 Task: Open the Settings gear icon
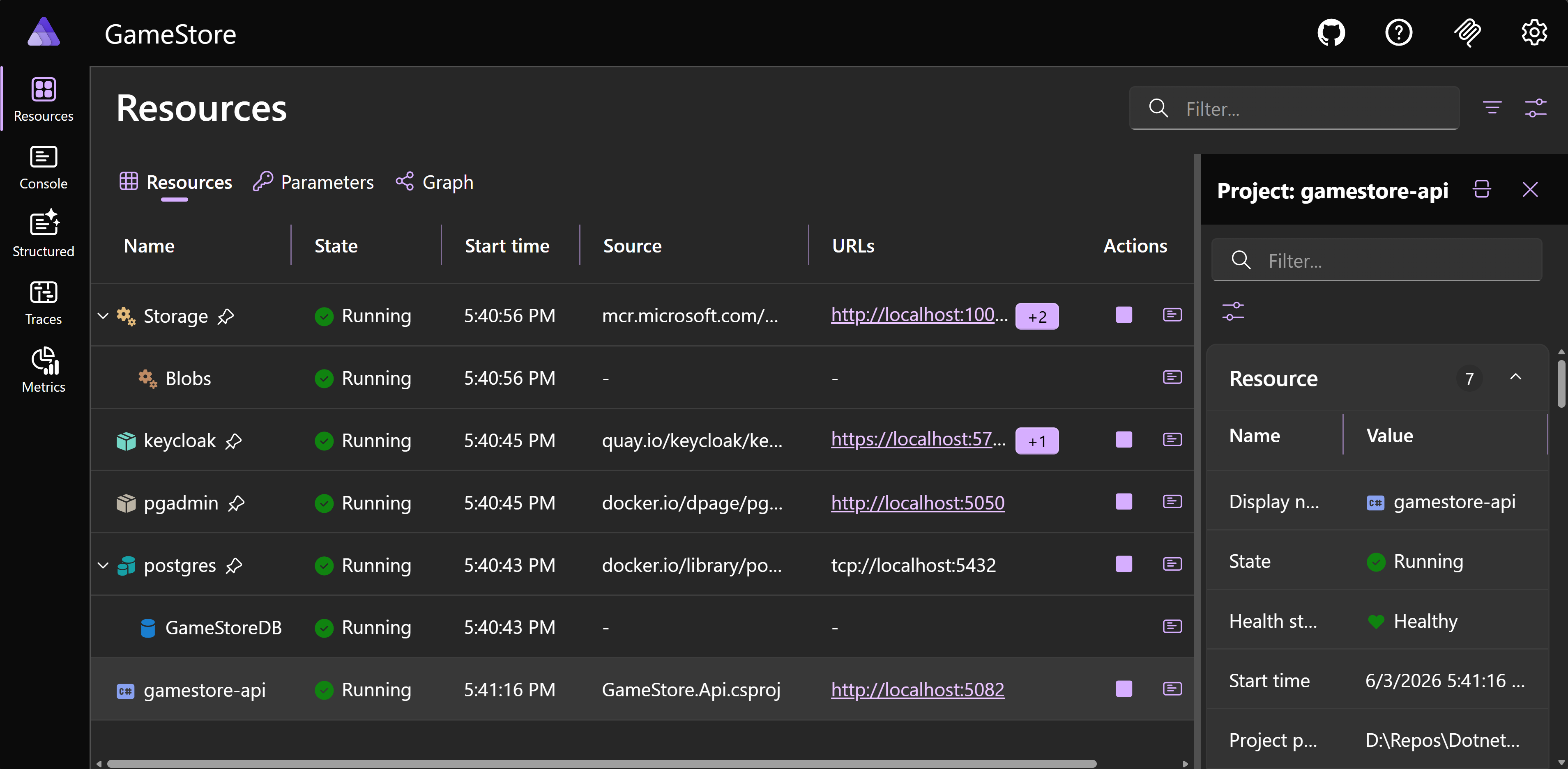1534,33
